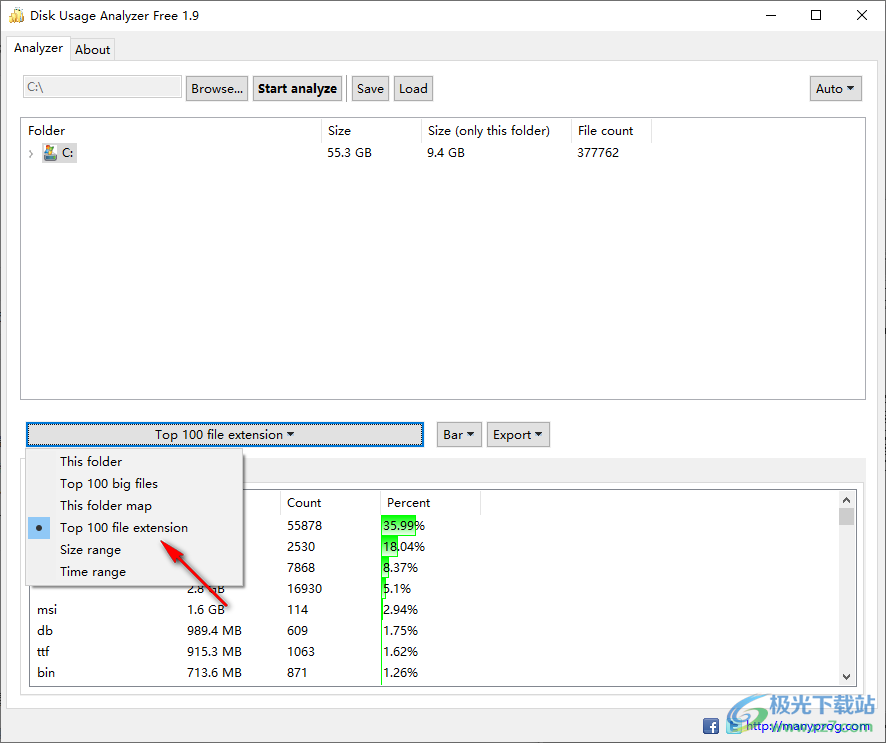Click the Save button
This screenshot has height=743, width=886.
pos(370,89)
